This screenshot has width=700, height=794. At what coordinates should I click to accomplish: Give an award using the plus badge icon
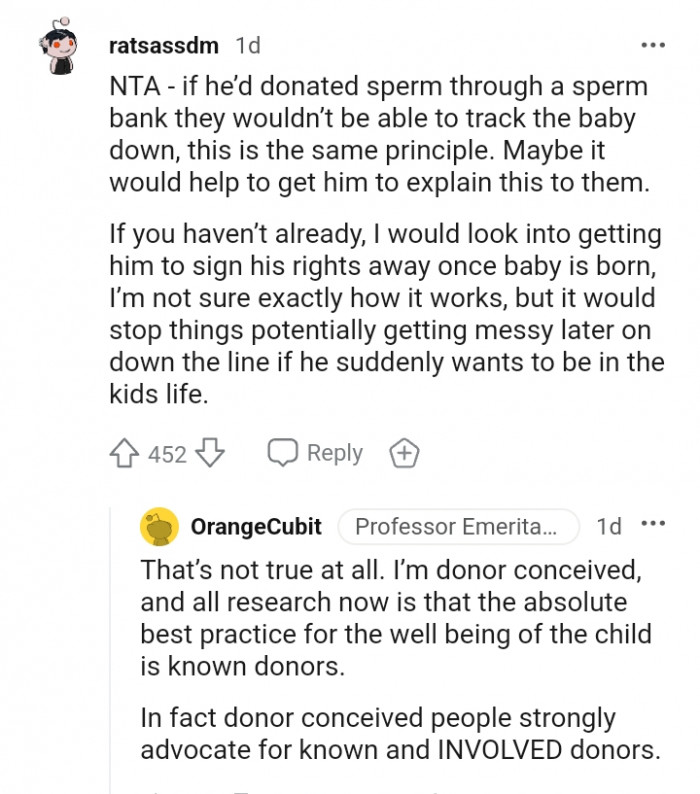[403, 454]
